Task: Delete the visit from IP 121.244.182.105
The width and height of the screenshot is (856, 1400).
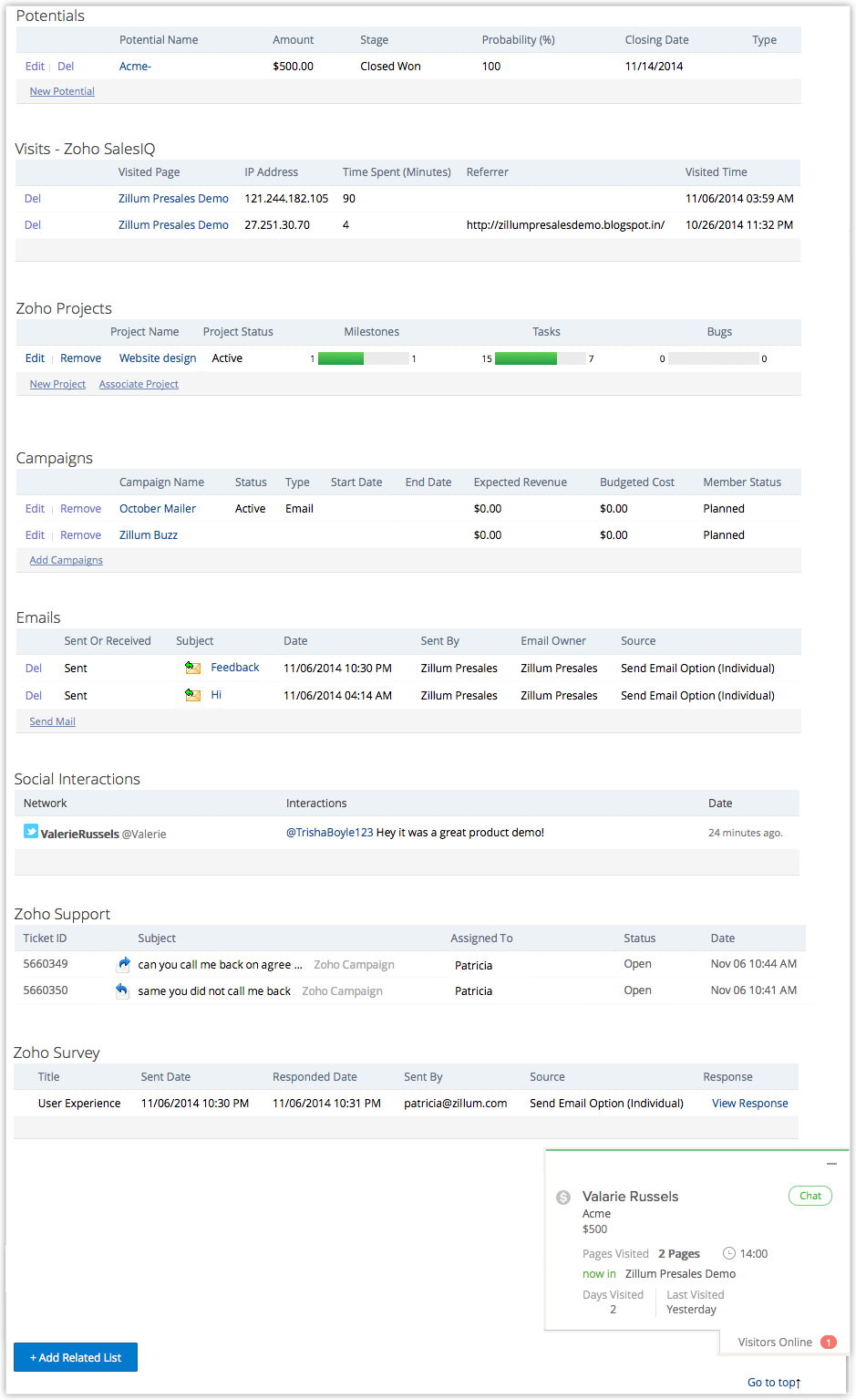Action: (x=33, y=198)
